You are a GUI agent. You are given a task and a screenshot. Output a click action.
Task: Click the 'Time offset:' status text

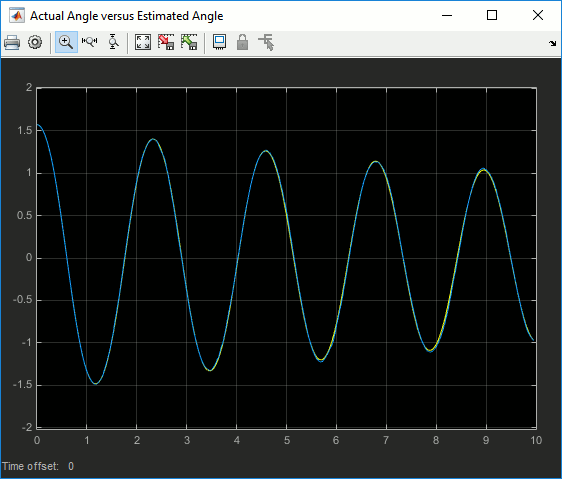click(30, 466)
